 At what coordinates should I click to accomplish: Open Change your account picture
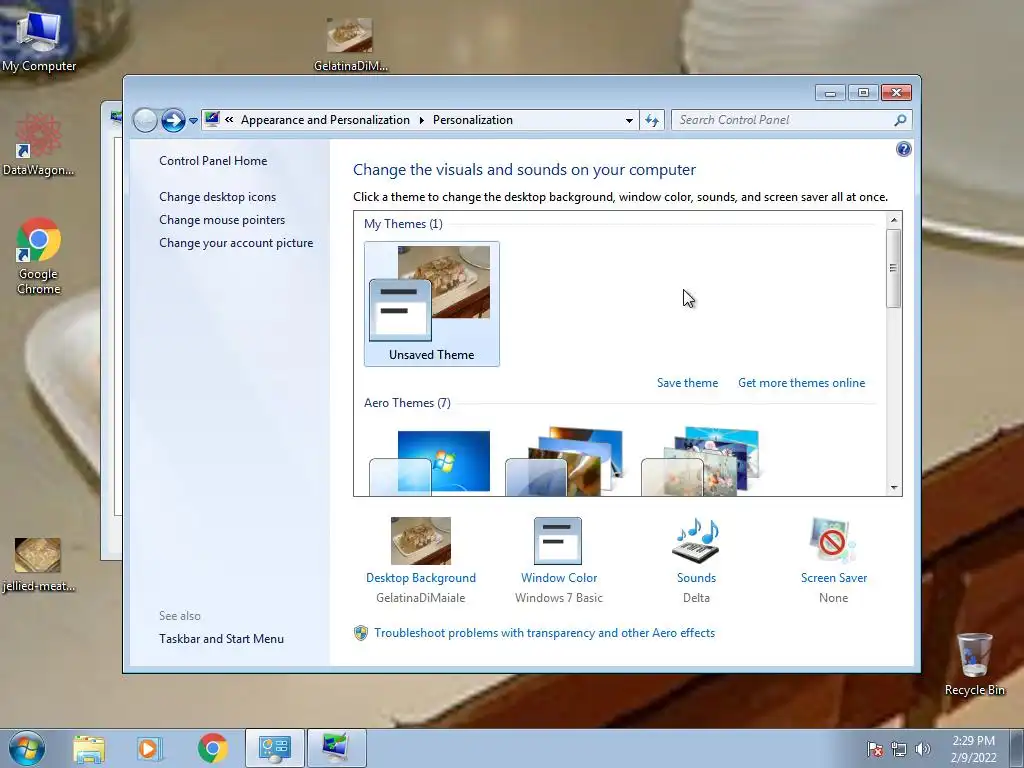[x=236, y=243]
